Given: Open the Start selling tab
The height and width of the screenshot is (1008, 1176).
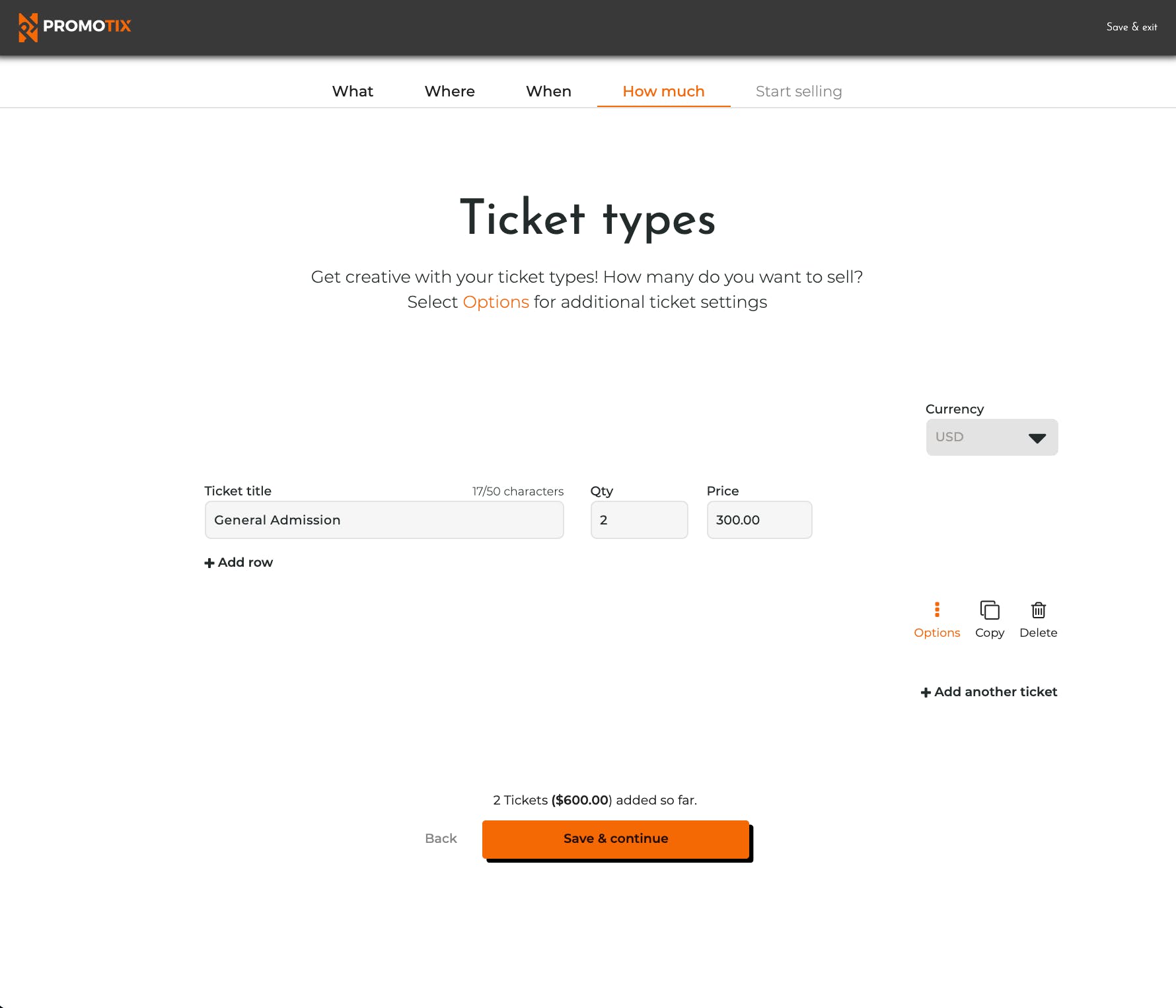Looking at the screenshot, I should tap(799, 91).
